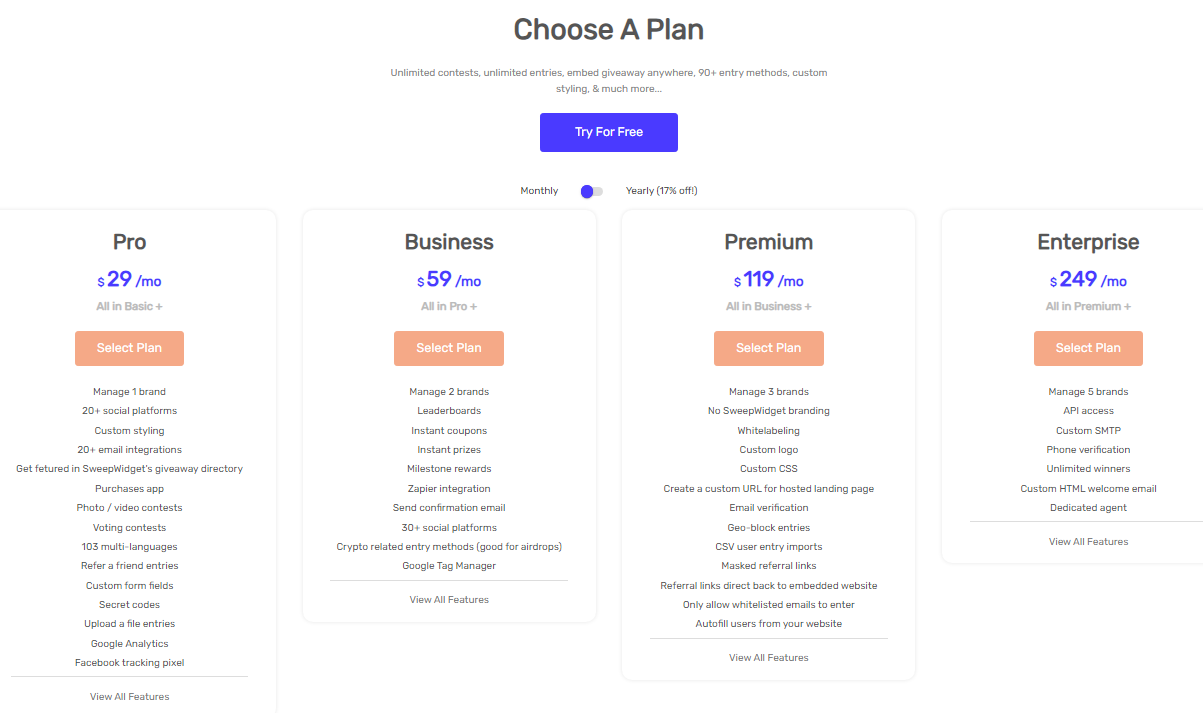View All Features under the Enterprise plan
The height and width of the screenshot is (713, 1203).
(x=1088, y=541)
